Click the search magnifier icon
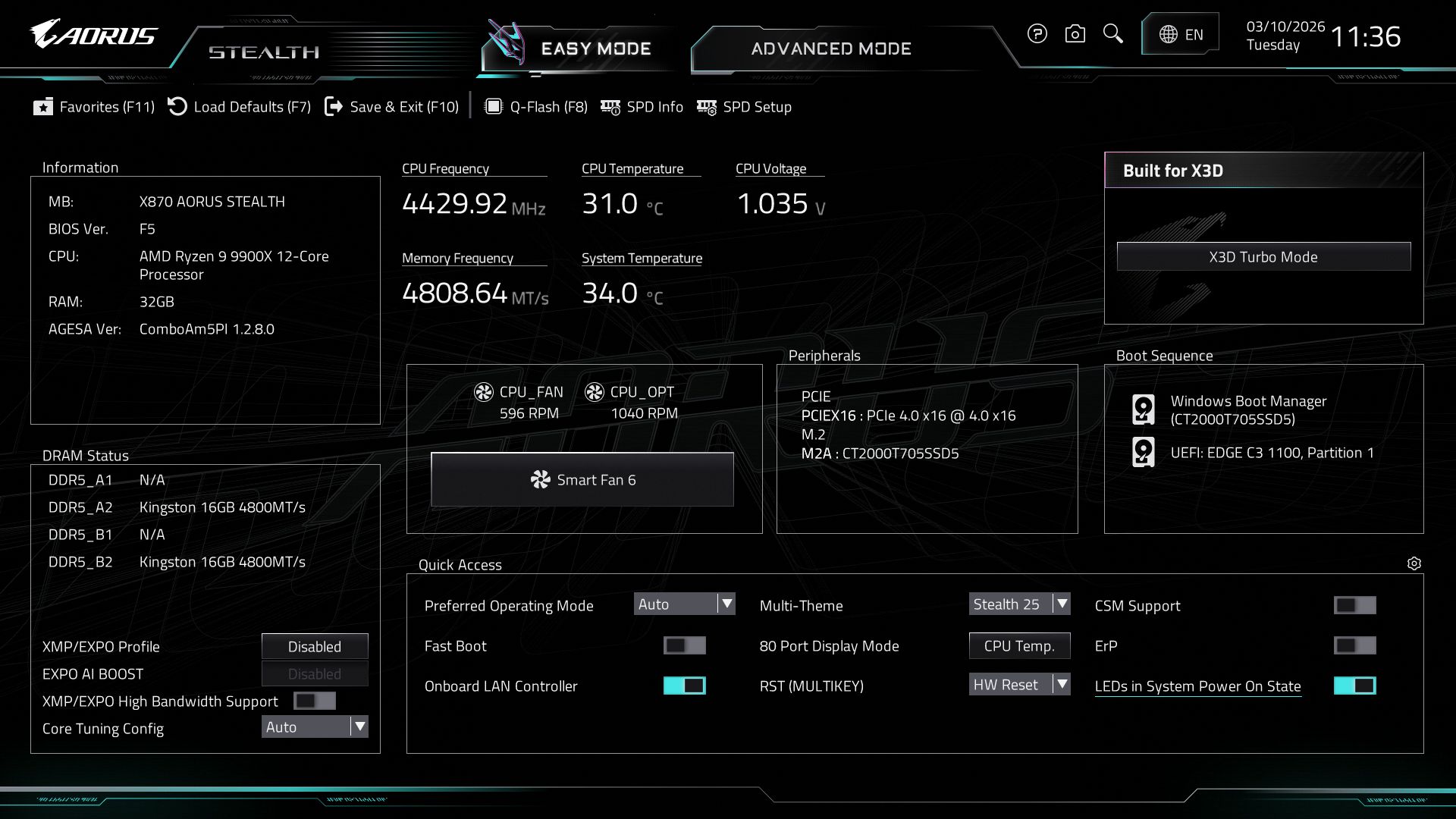 pos(1112,34)
